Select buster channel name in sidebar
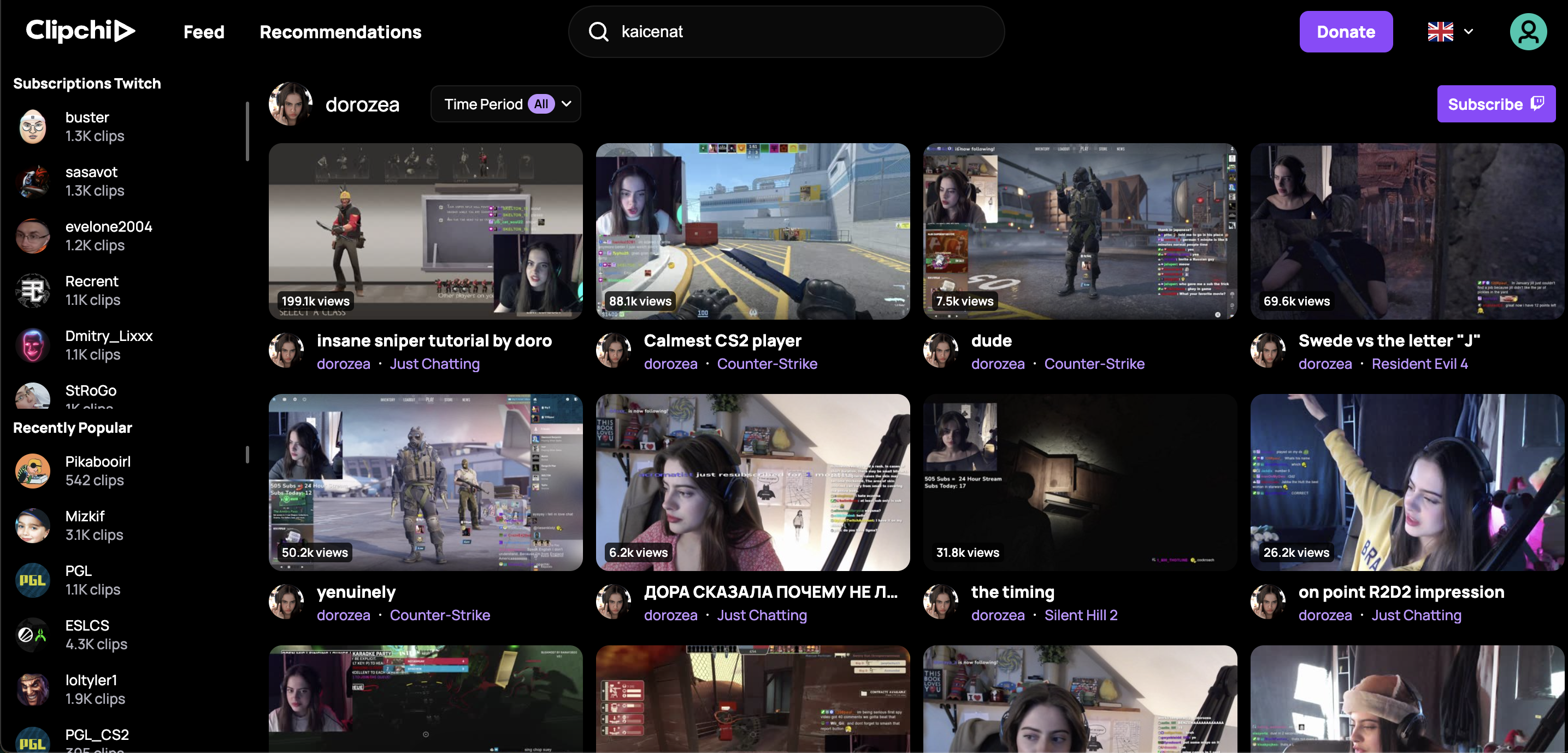This screenshot has height=753, width=1568. point(87,117)
